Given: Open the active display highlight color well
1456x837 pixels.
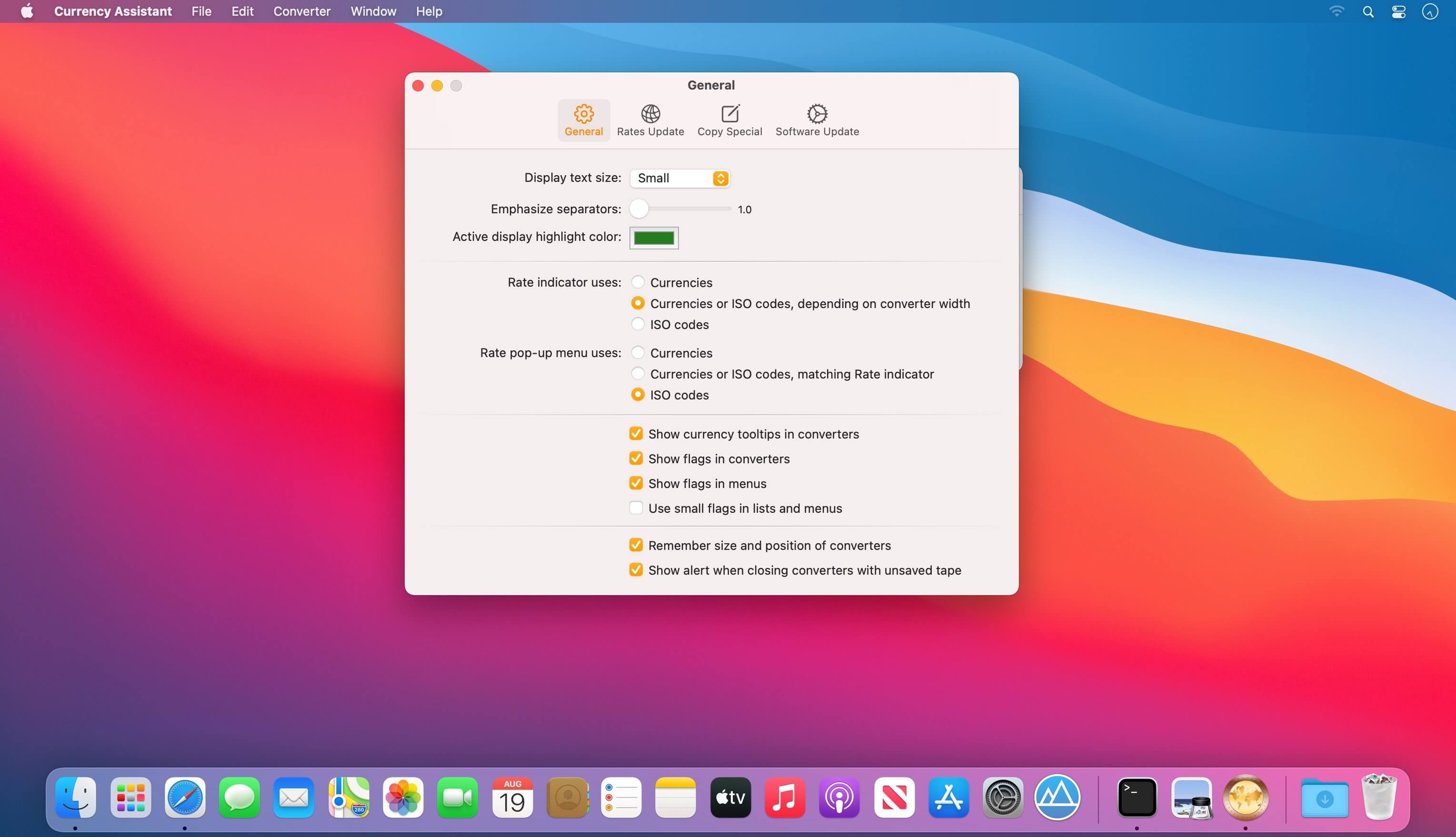Looking at the screenshot, I should point(654,238).
